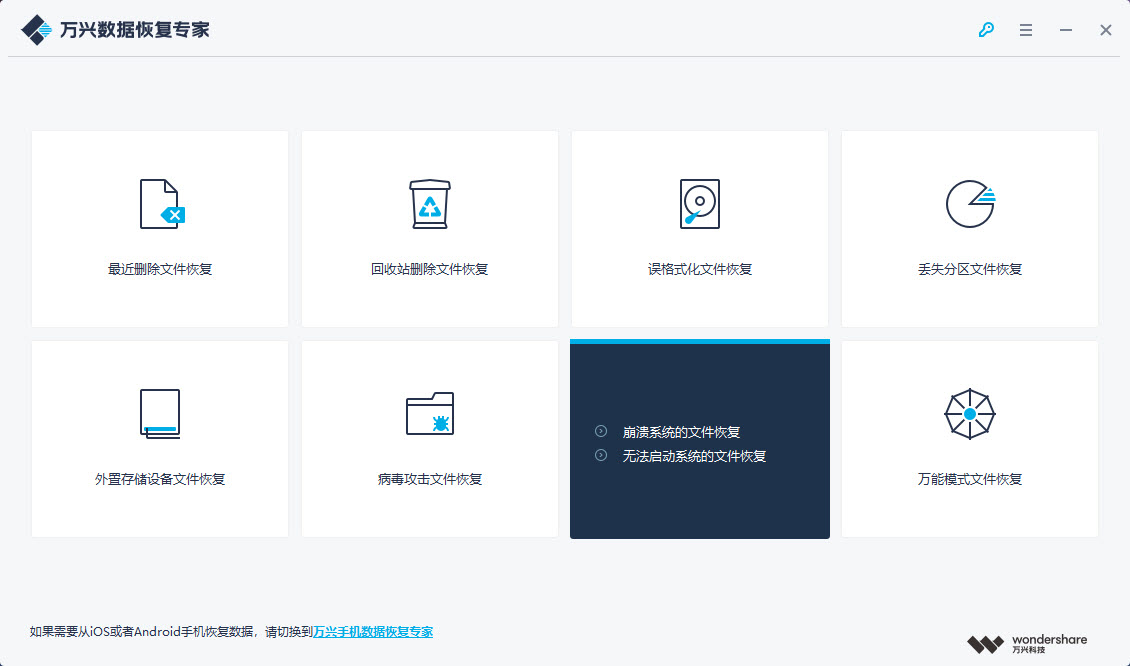1130x666 pixels.
Task: Select 病毒攻击文件恢复 label
Action: tap(430, 479)
